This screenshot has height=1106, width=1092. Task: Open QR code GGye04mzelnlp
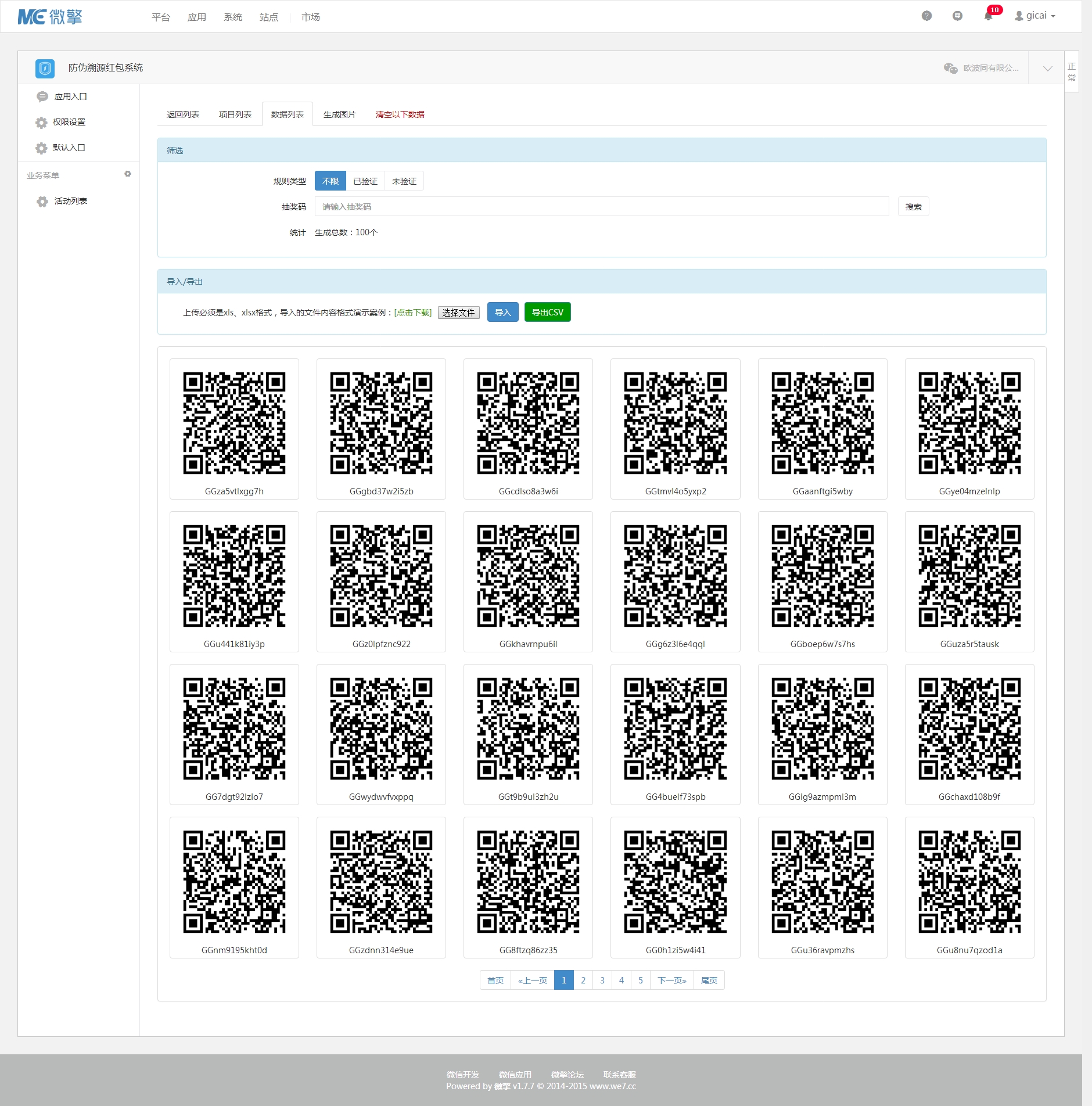click(969, 423)
